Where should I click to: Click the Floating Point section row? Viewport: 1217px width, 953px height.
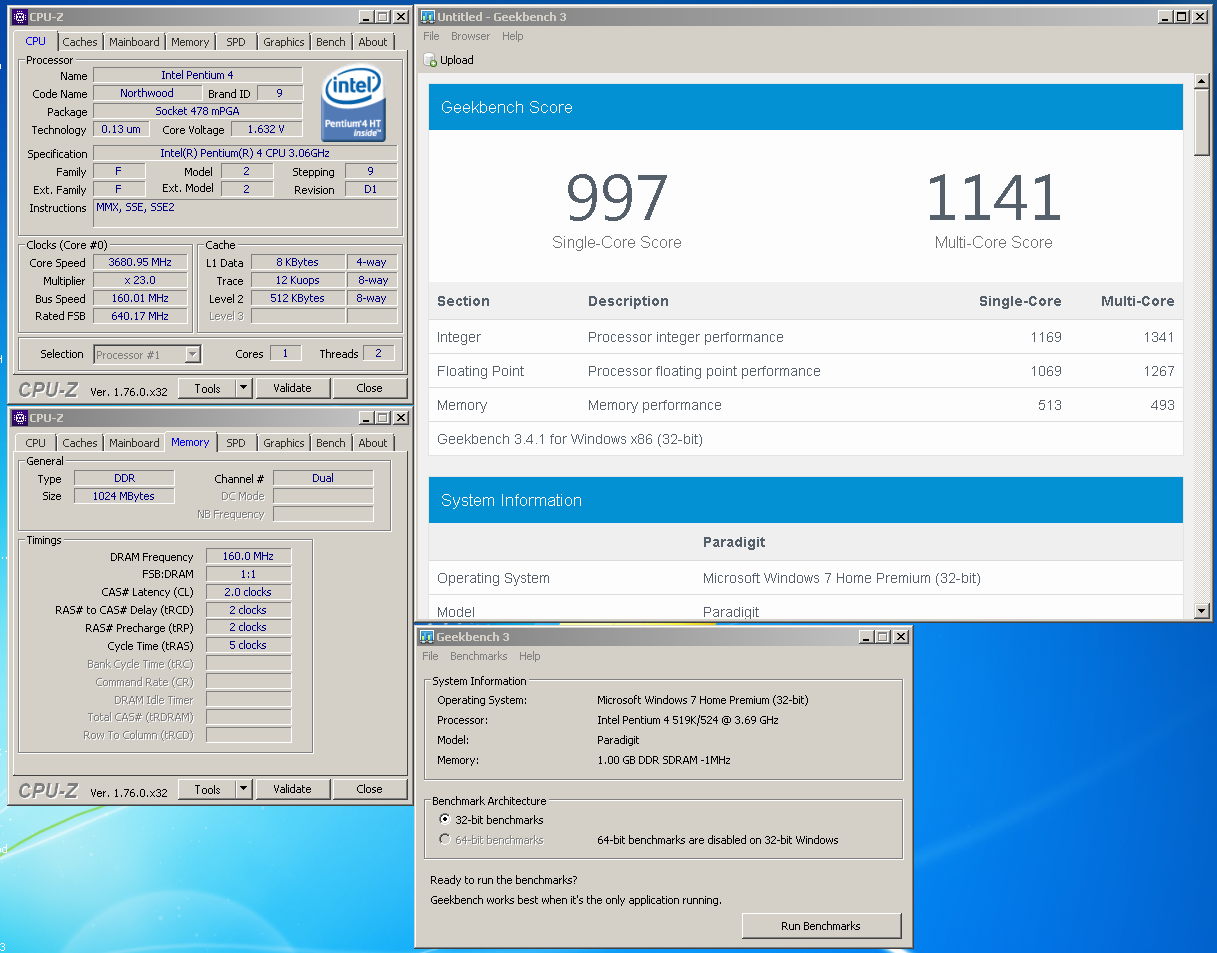click(x=806, y=371)
